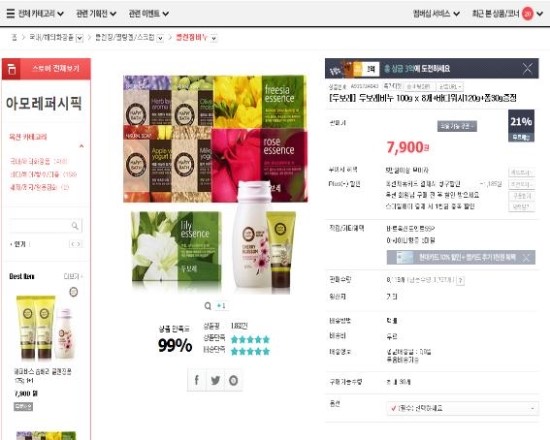Click the sidebar previous/next pager arrows

[75, 244]
